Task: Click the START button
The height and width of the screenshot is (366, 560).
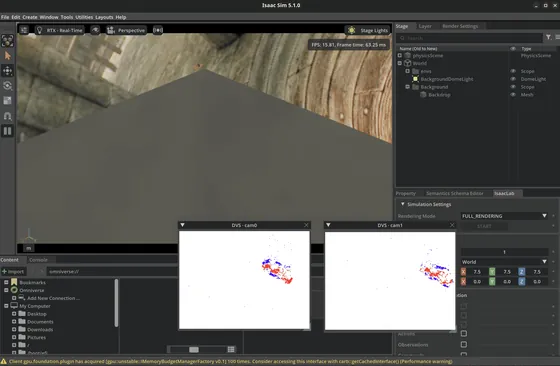Action: [x=484, y=226]
